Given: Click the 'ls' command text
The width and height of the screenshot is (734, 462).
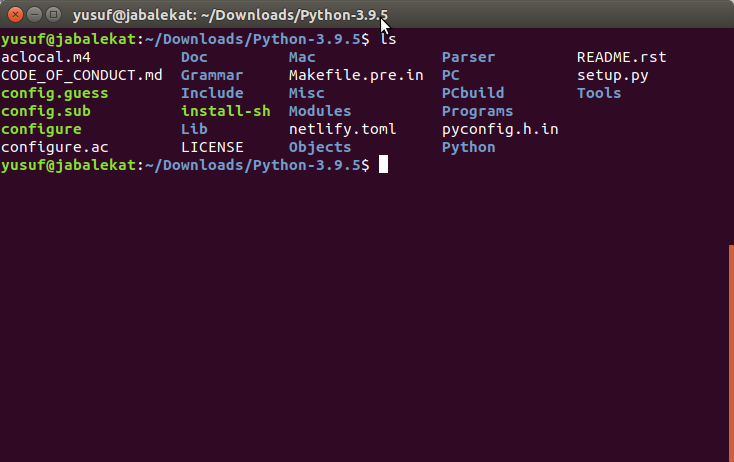Looking at the screenshot, I should (388, 39).
